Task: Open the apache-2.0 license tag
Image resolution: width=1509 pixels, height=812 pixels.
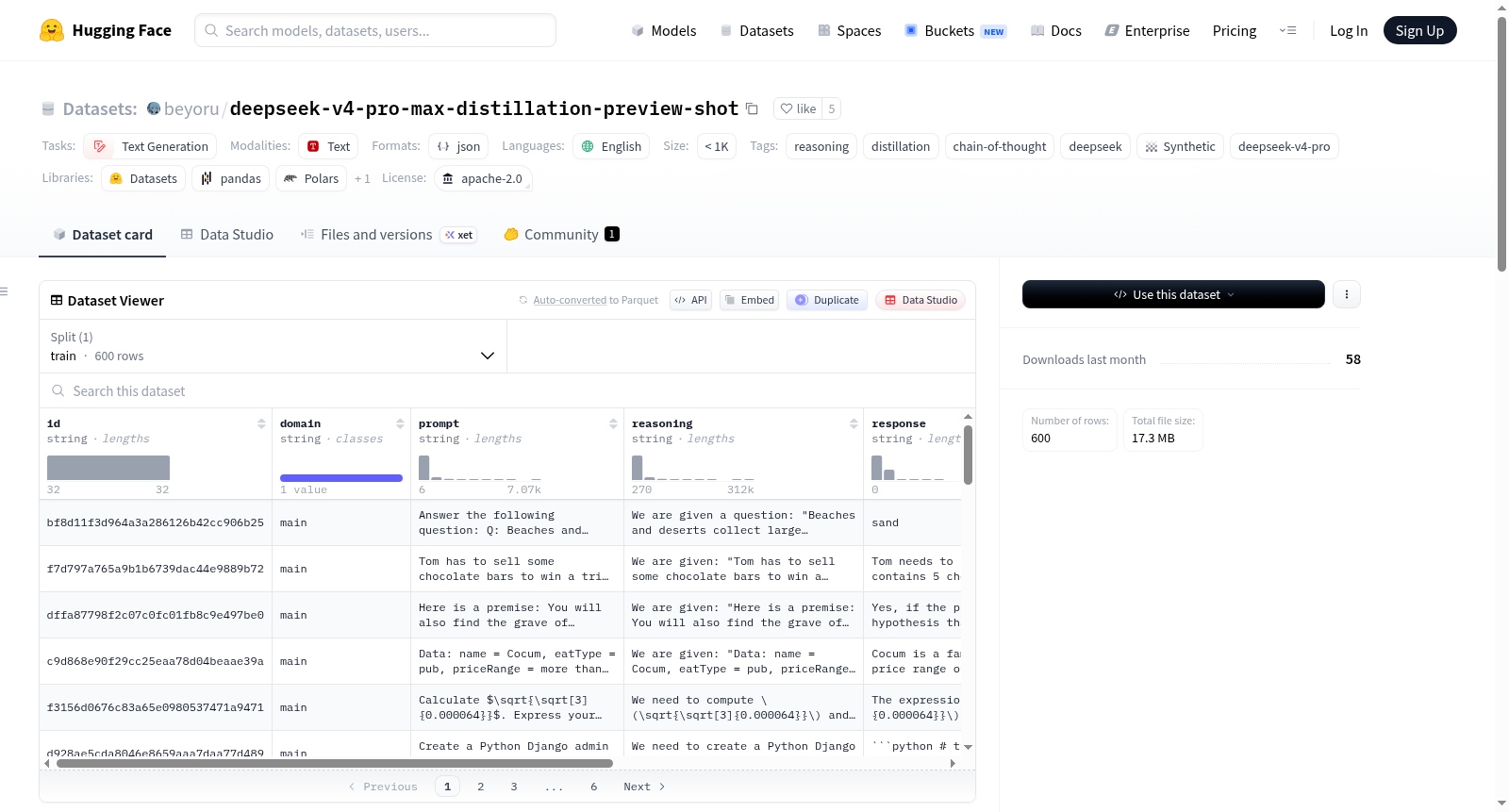Action: (x=483, y=178)
